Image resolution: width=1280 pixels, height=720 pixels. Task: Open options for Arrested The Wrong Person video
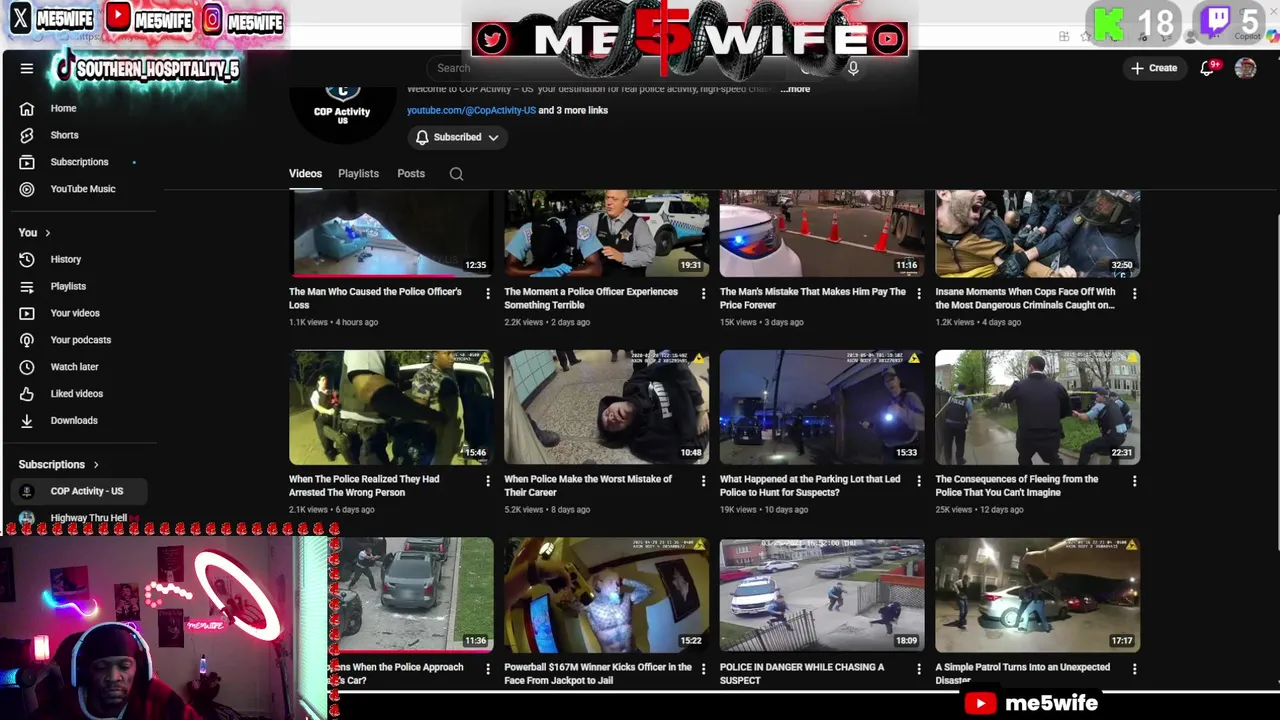click(x=488, y=481)
